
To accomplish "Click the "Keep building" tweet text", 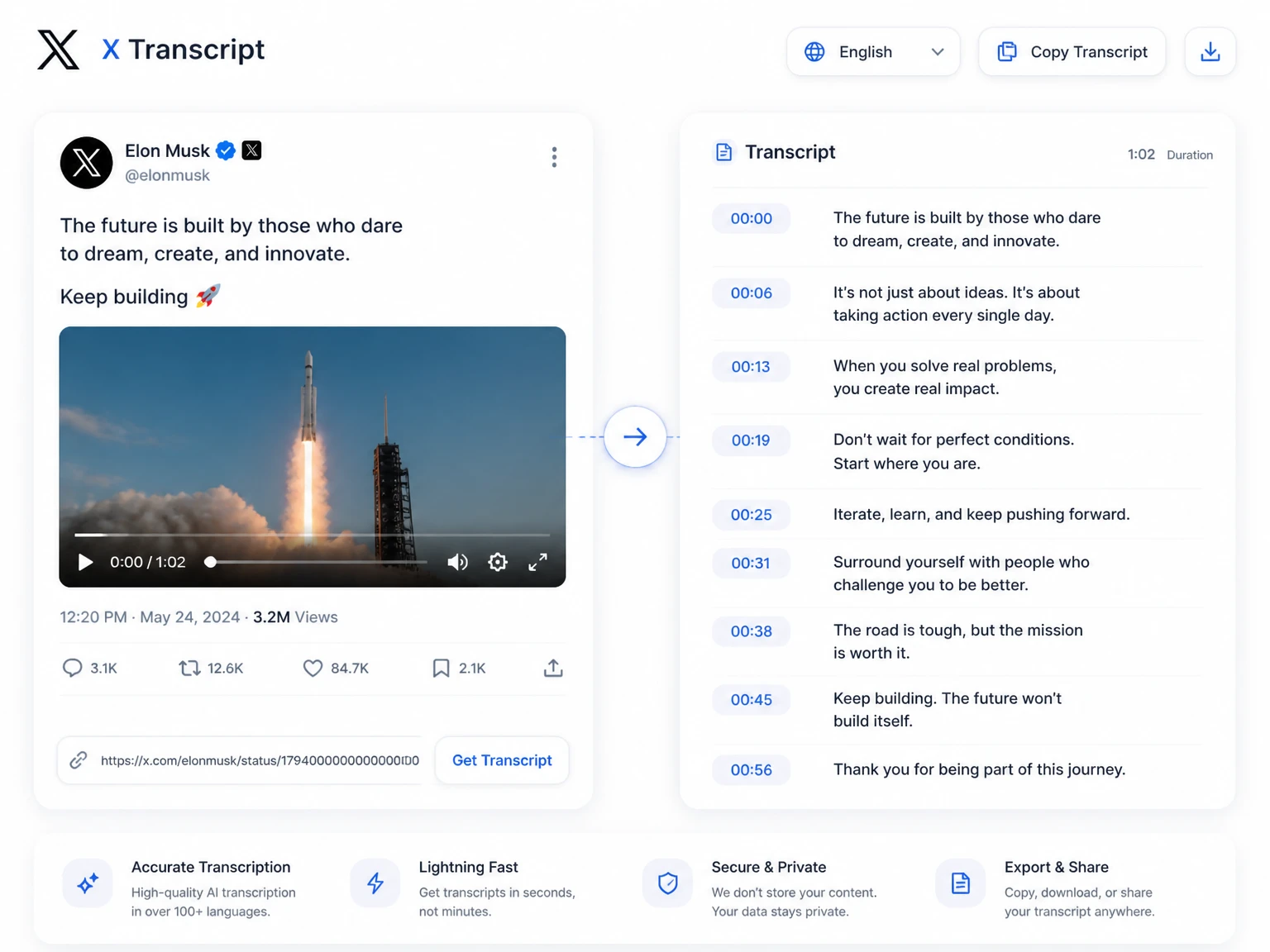I will (124, 297).
